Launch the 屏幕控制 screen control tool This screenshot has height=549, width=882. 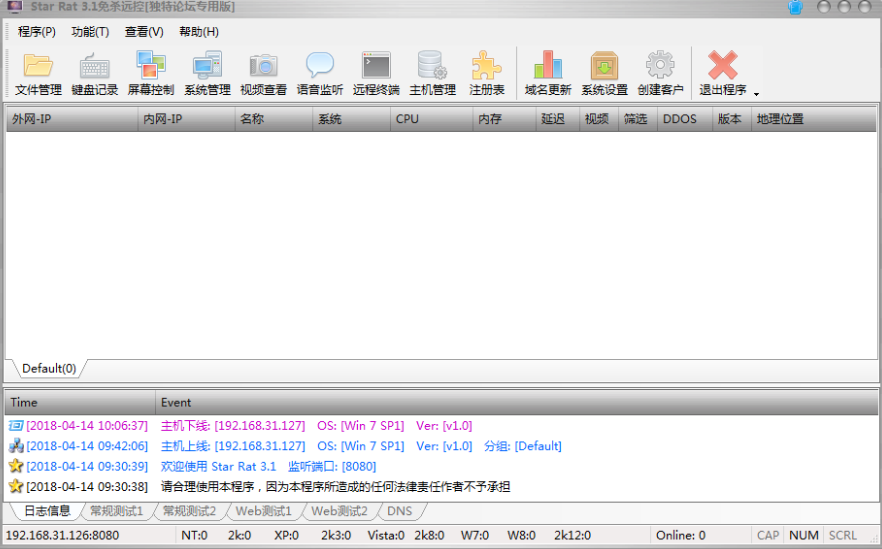tap(151, 74)
